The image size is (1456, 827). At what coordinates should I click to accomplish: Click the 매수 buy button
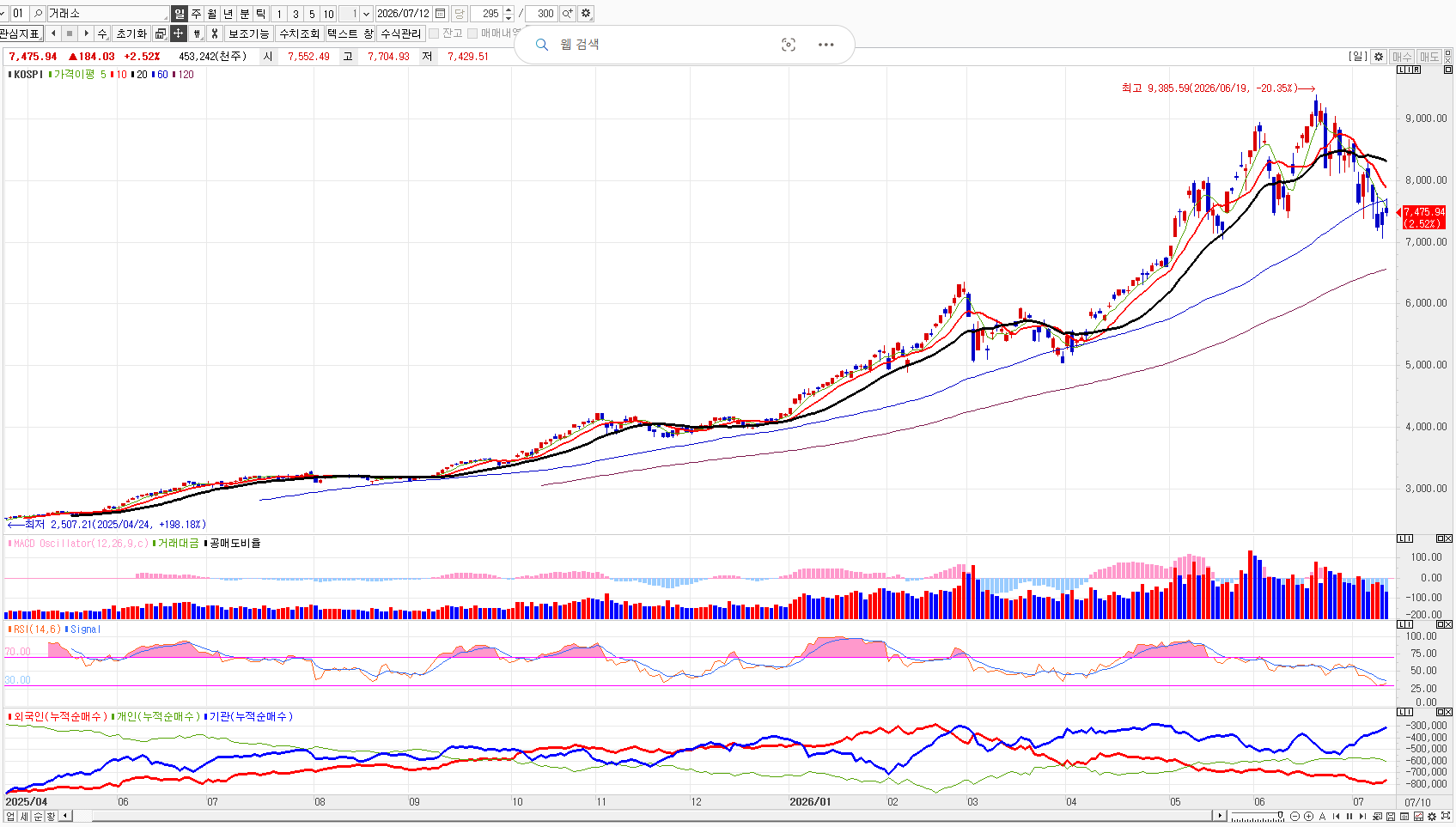tap(1402, 56)
